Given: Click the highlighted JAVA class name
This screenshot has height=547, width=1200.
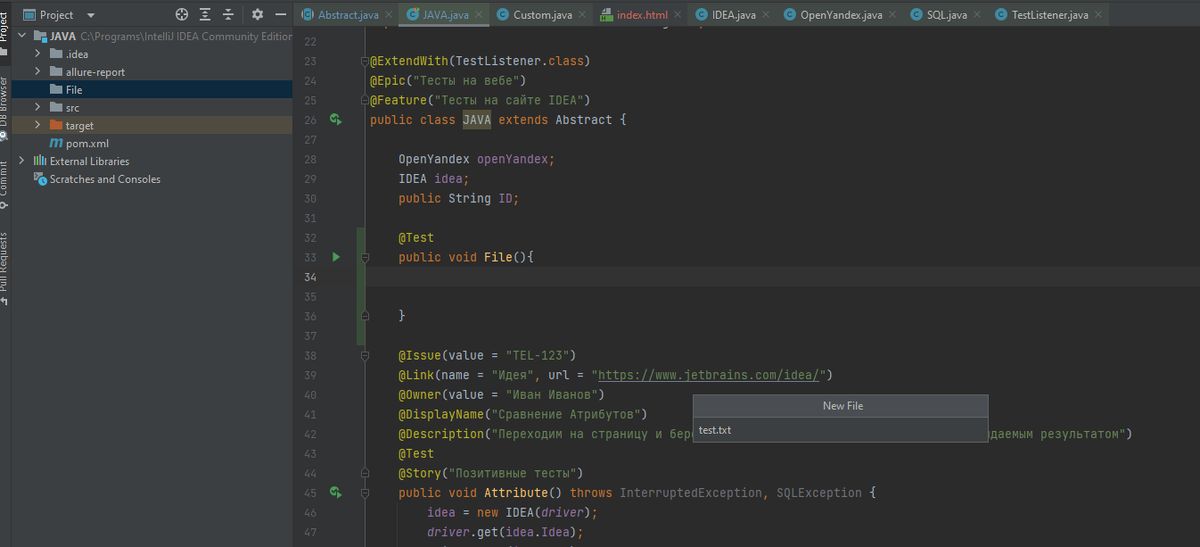Looking at the screenshot, I should 477,120.
